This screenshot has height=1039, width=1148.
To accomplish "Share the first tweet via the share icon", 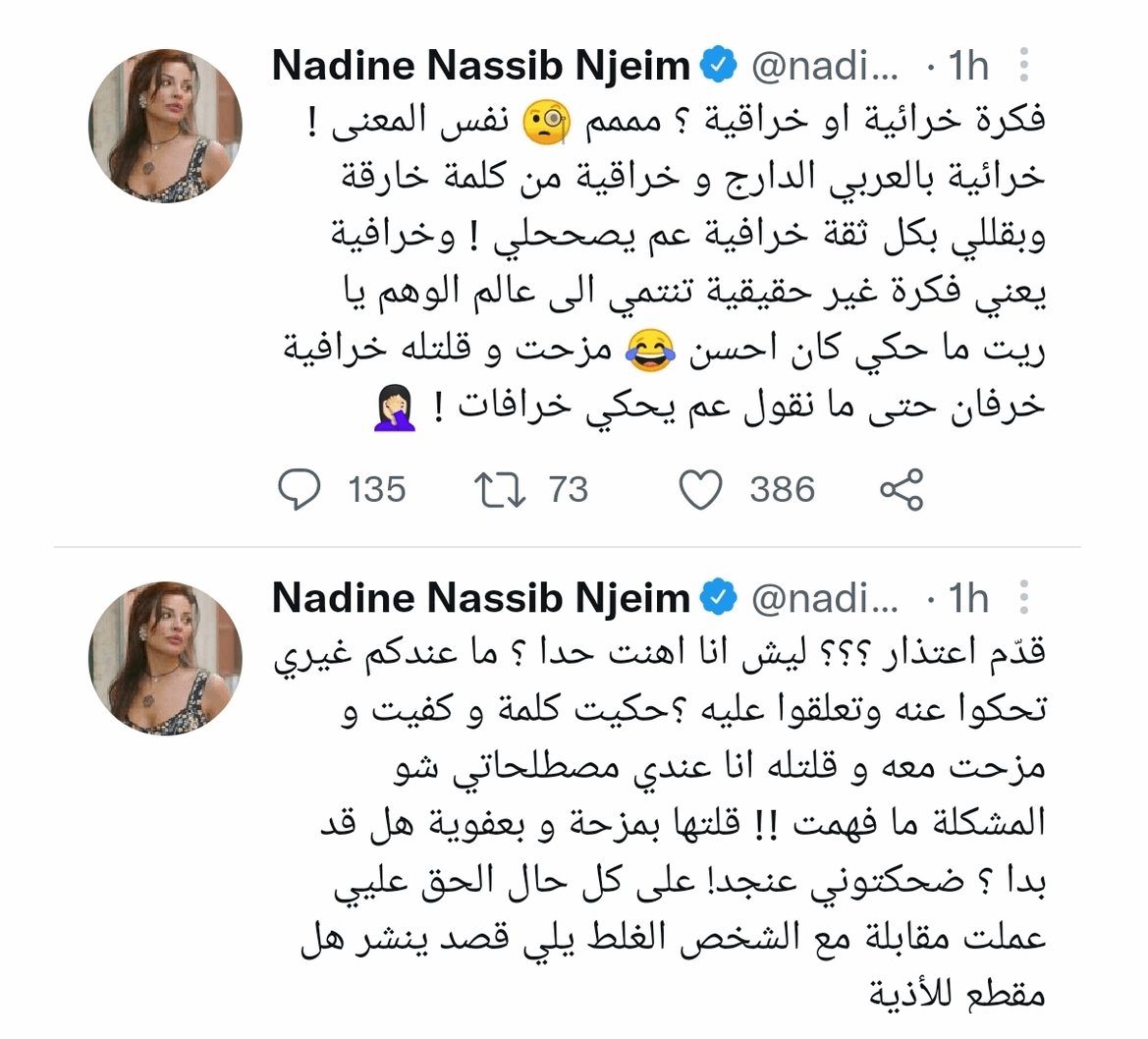I will [x=902, y=489].
